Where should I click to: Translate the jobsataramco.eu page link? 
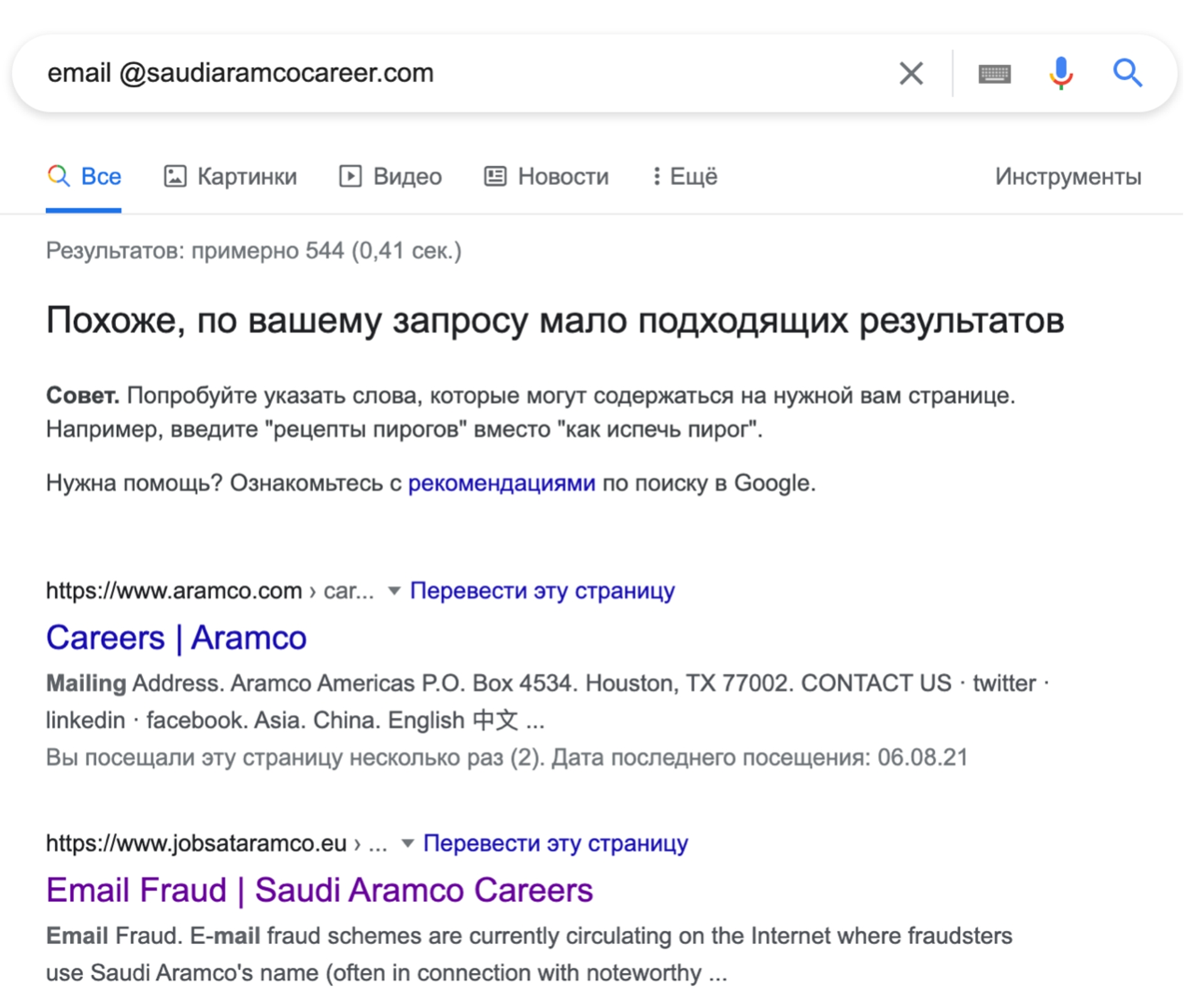pyautogui.click(x=555, y=843)
